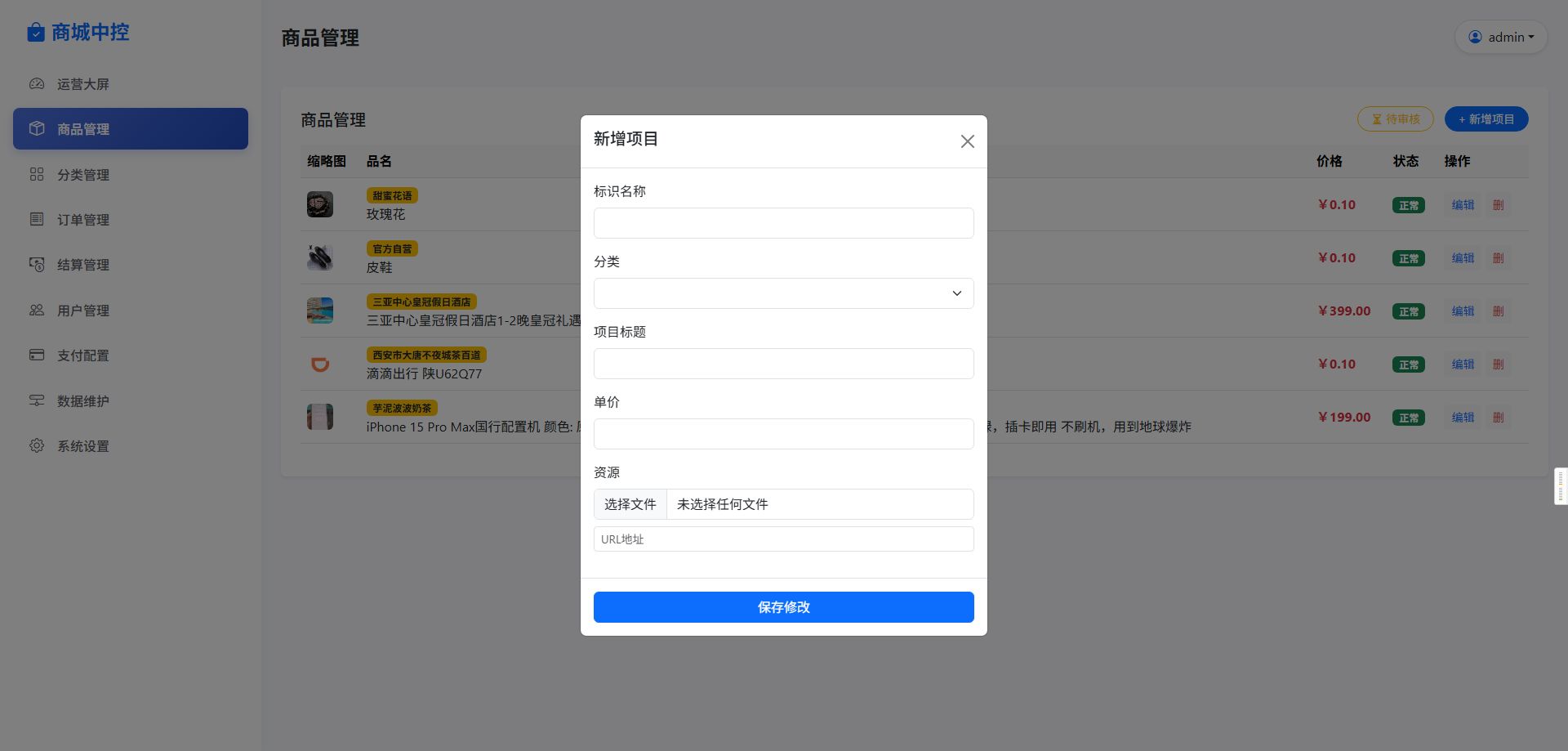Delete the iPhone 15 Pro Max row
Viewport: 1568px width, 751px height.
pos(1498,418)
